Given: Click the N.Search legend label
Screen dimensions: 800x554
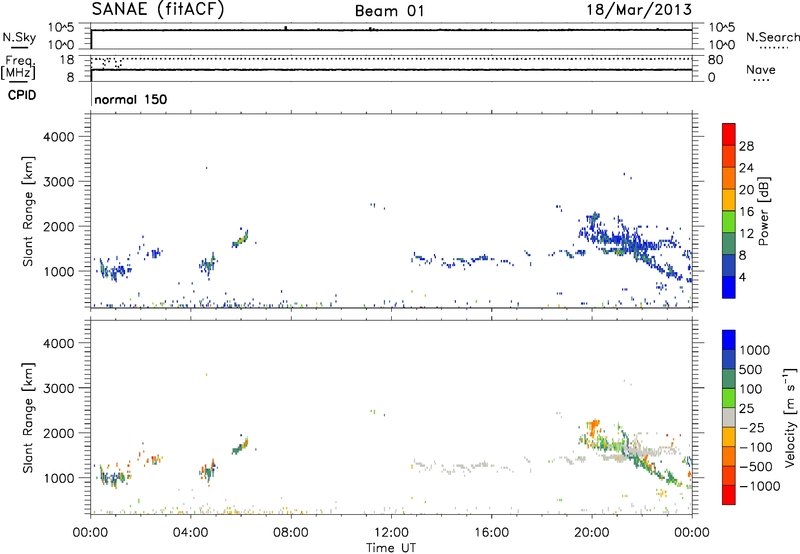Looking at the screenshot, I should pos(773,37).
